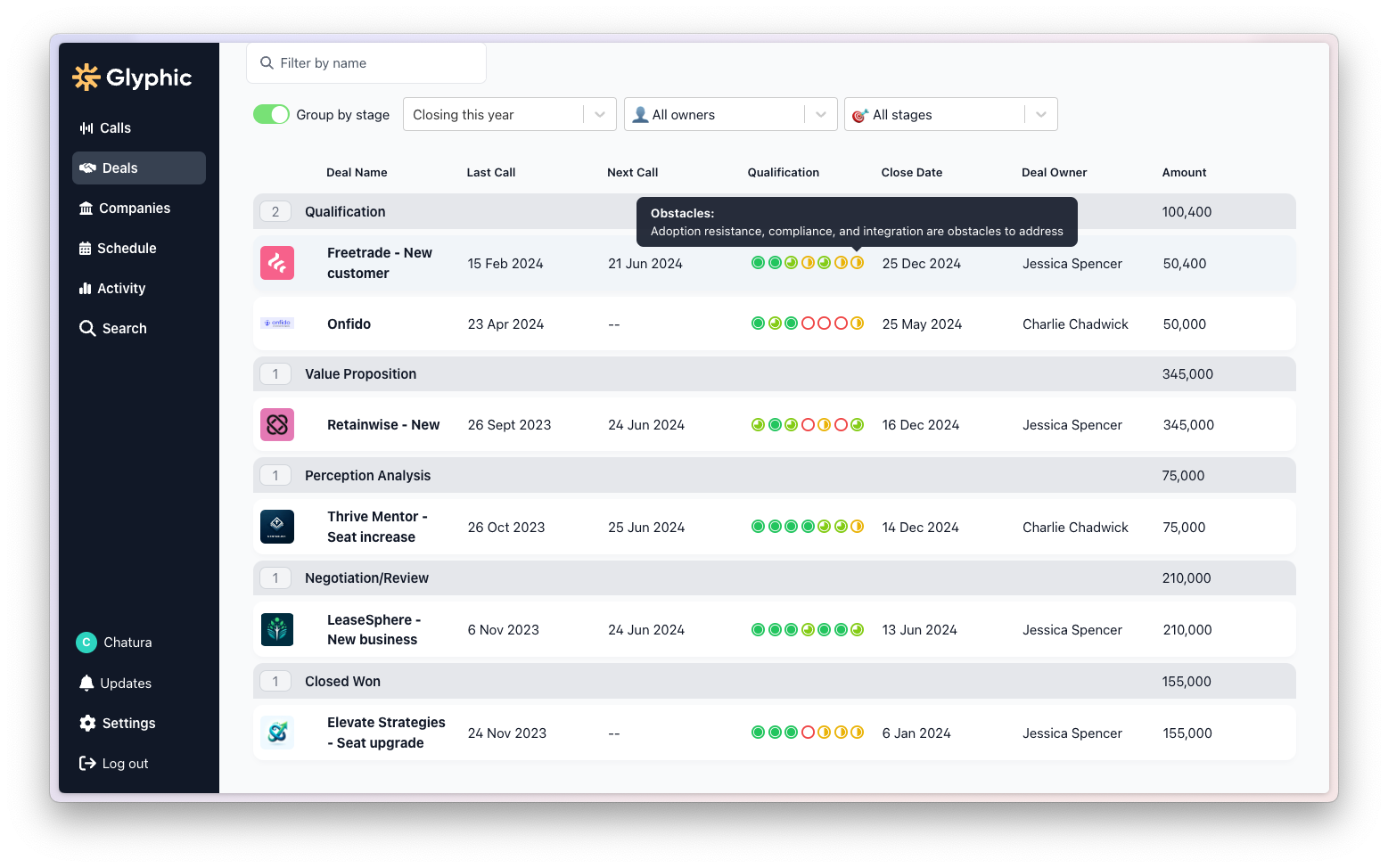Click the Onfido company logo
The image size is (1388, 868).
(x=277, y=323)
